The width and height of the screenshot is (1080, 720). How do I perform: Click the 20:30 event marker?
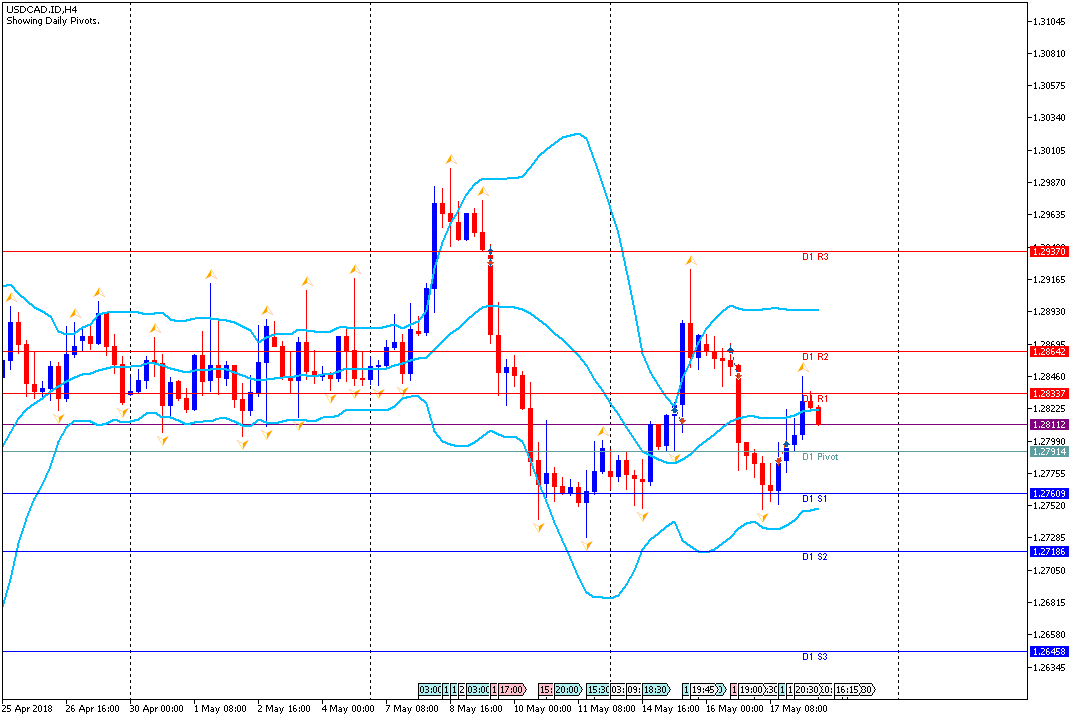(808, 690)
